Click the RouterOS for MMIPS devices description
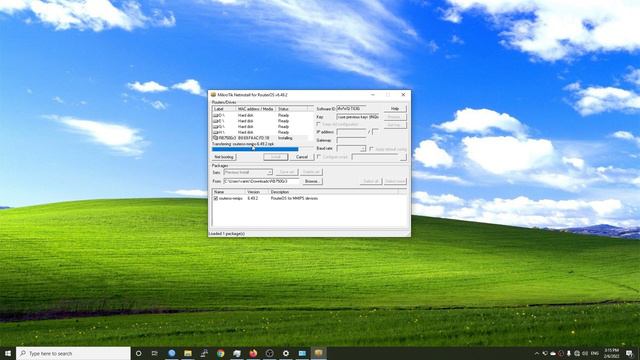Viewport: 640px width, 360px height. click(294, 198)
